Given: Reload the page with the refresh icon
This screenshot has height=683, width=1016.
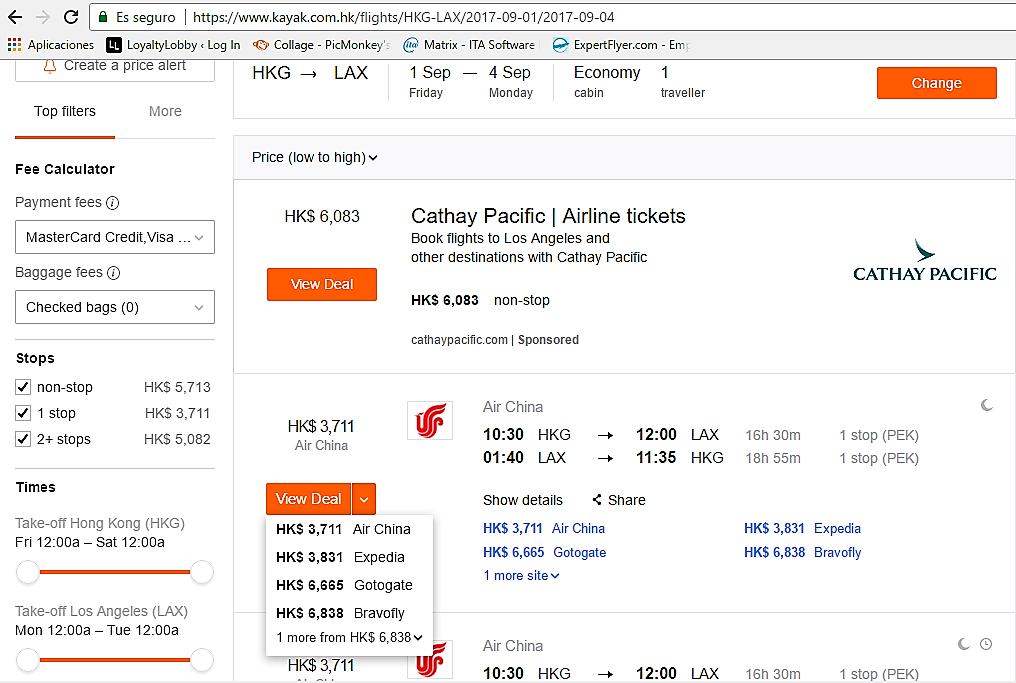Looking at the screenshot, I should (x=71, y=17).
